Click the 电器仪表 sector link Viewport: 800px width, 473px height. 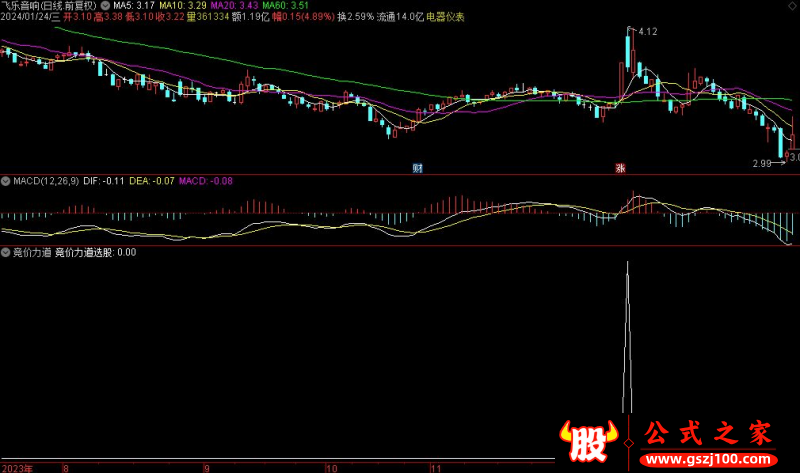tap(446, 17)
